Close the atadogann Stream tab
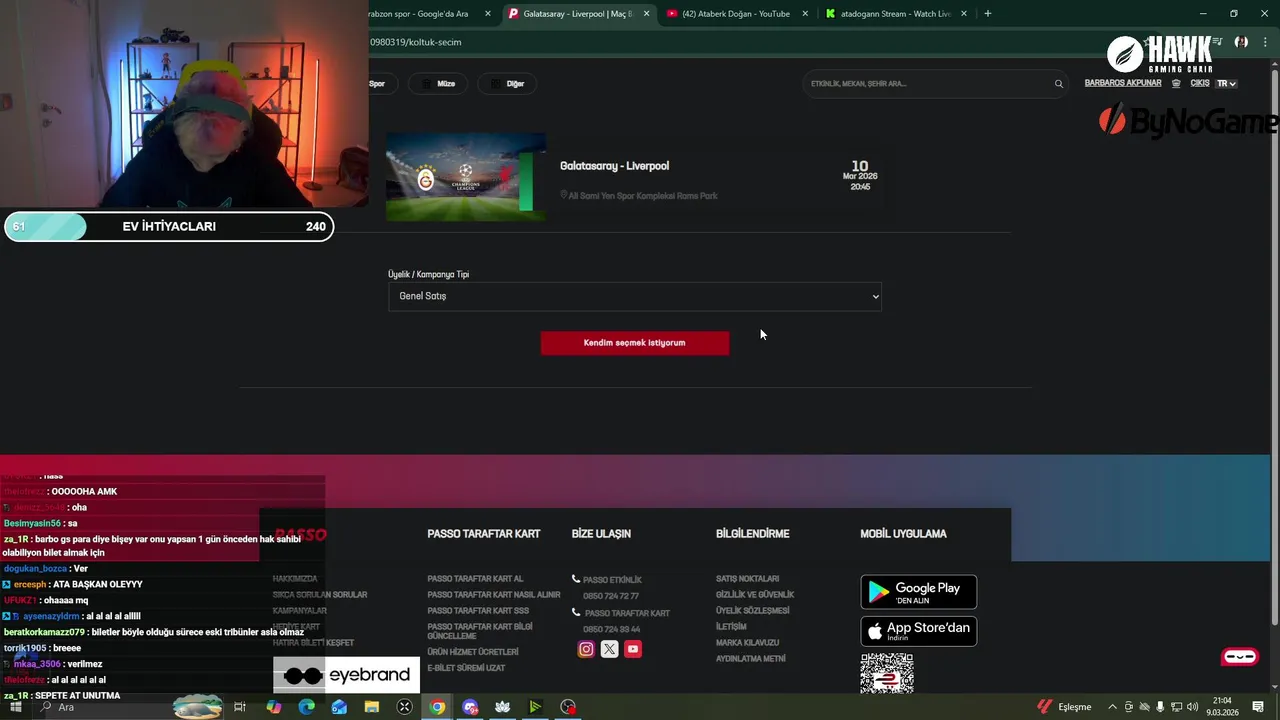Image resolution: width=1280 pixels, height=720 pixels. click(x=964, y=14)
